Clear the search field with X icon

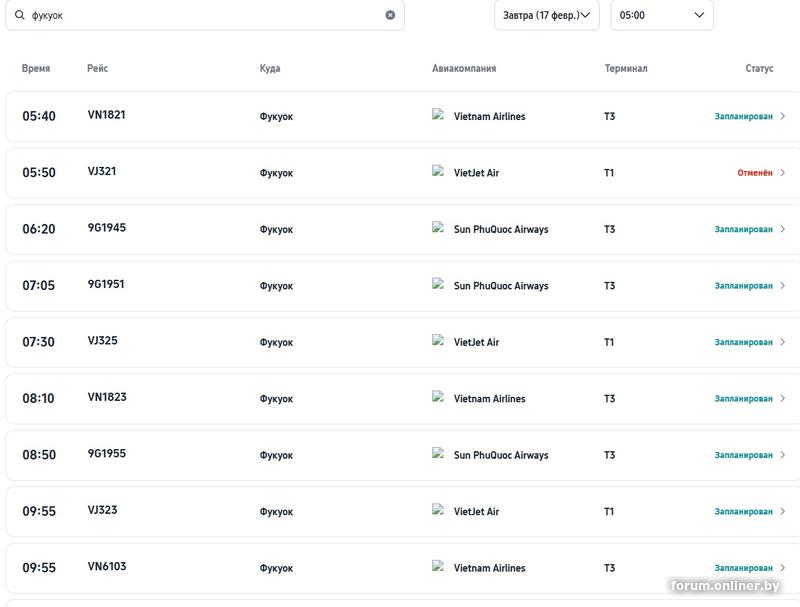[x=390, y=15]
